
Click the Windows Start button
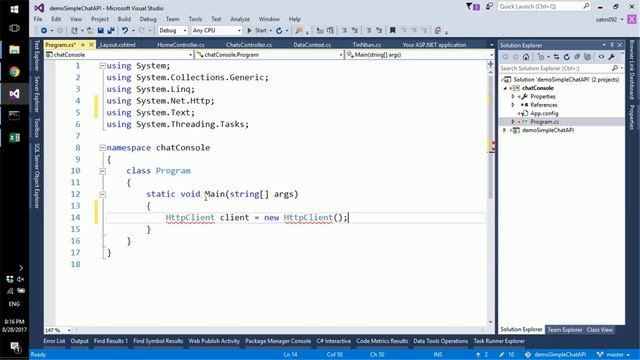click(14, 9)
